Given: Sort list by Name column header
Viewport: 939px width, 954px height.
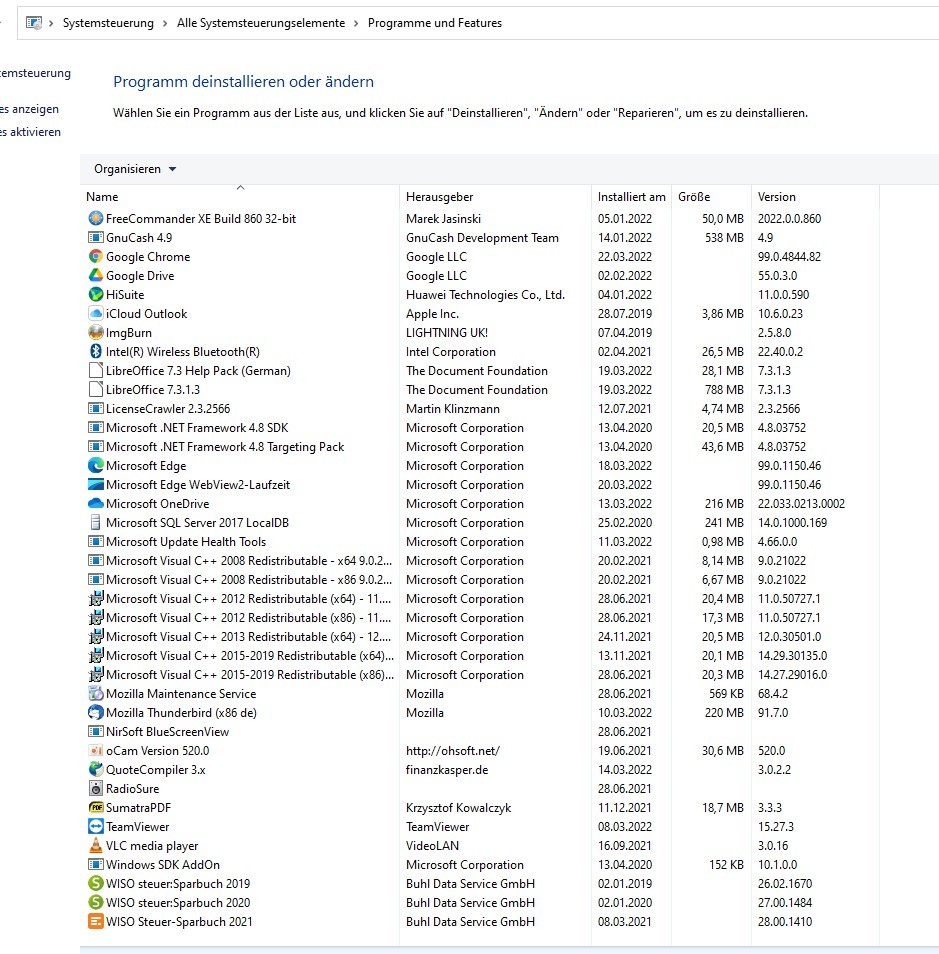Looking at the screenshot, I should (240, 197).
